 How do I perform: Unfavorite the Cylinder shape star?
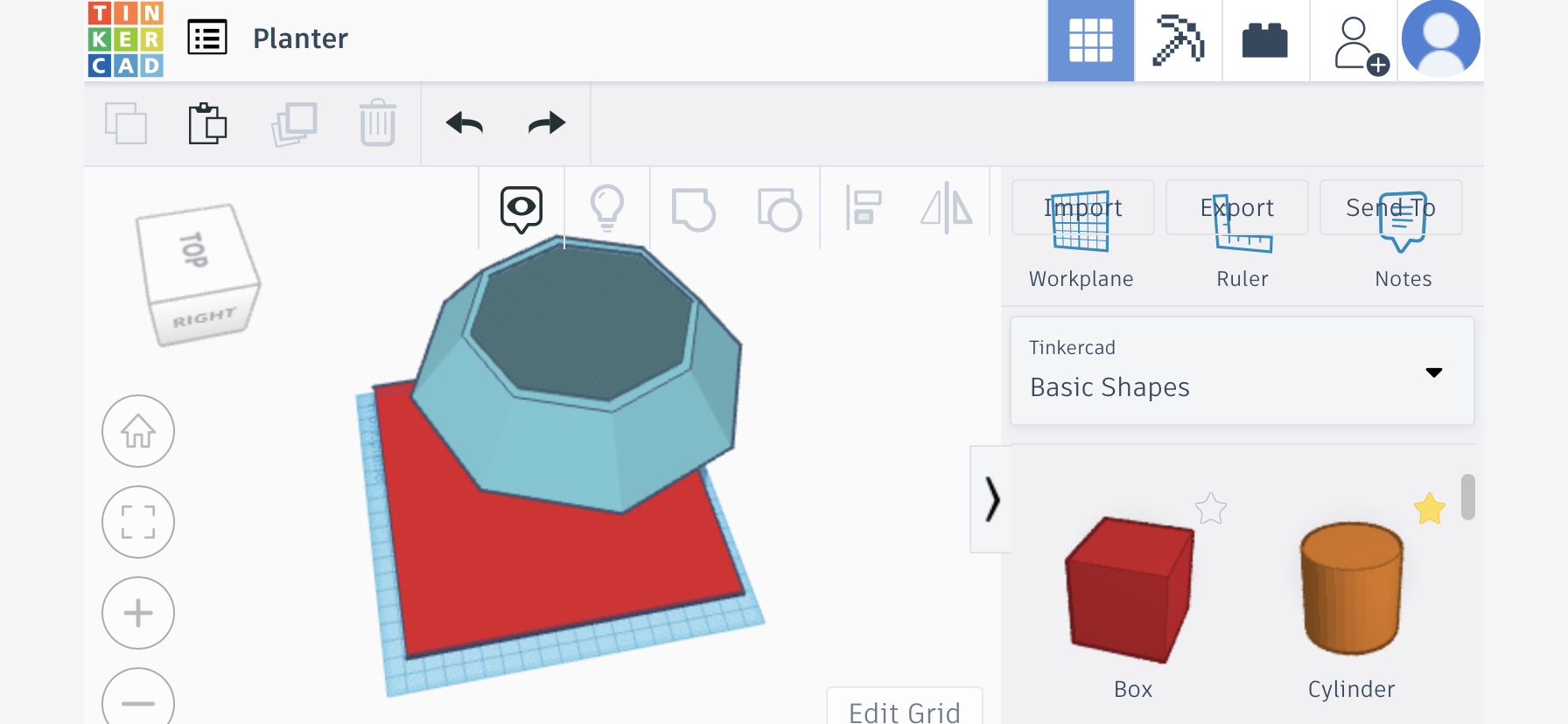point(1430,508)
